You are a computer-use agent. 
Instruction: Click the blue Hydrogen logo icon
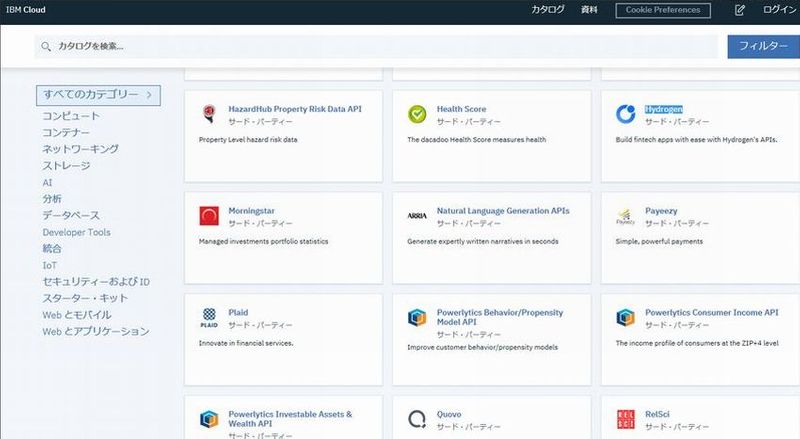(x=625, y=114)
